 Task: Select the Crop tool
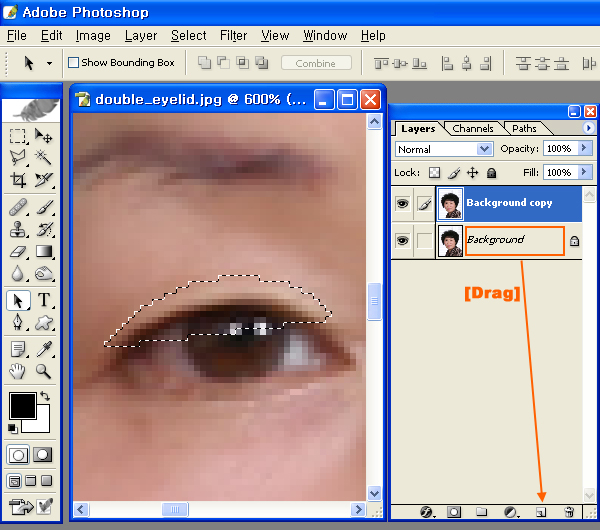pyautogui.click(x=18, y=179)
